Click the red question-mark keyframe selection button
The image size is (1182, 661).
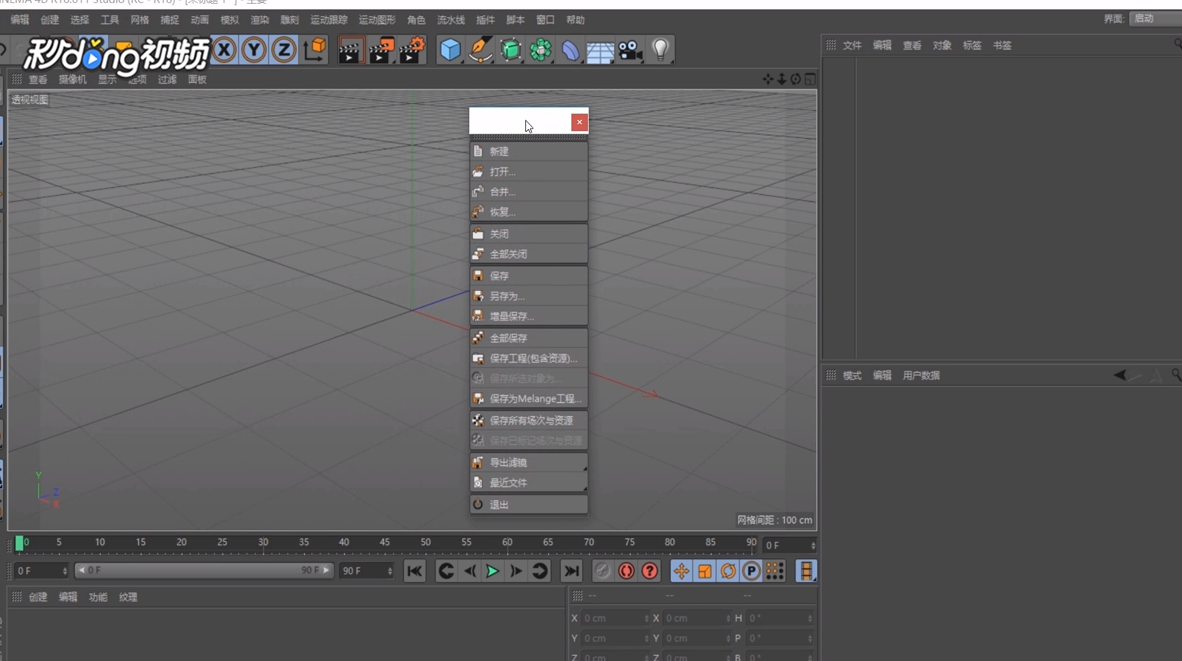(650, 571)
